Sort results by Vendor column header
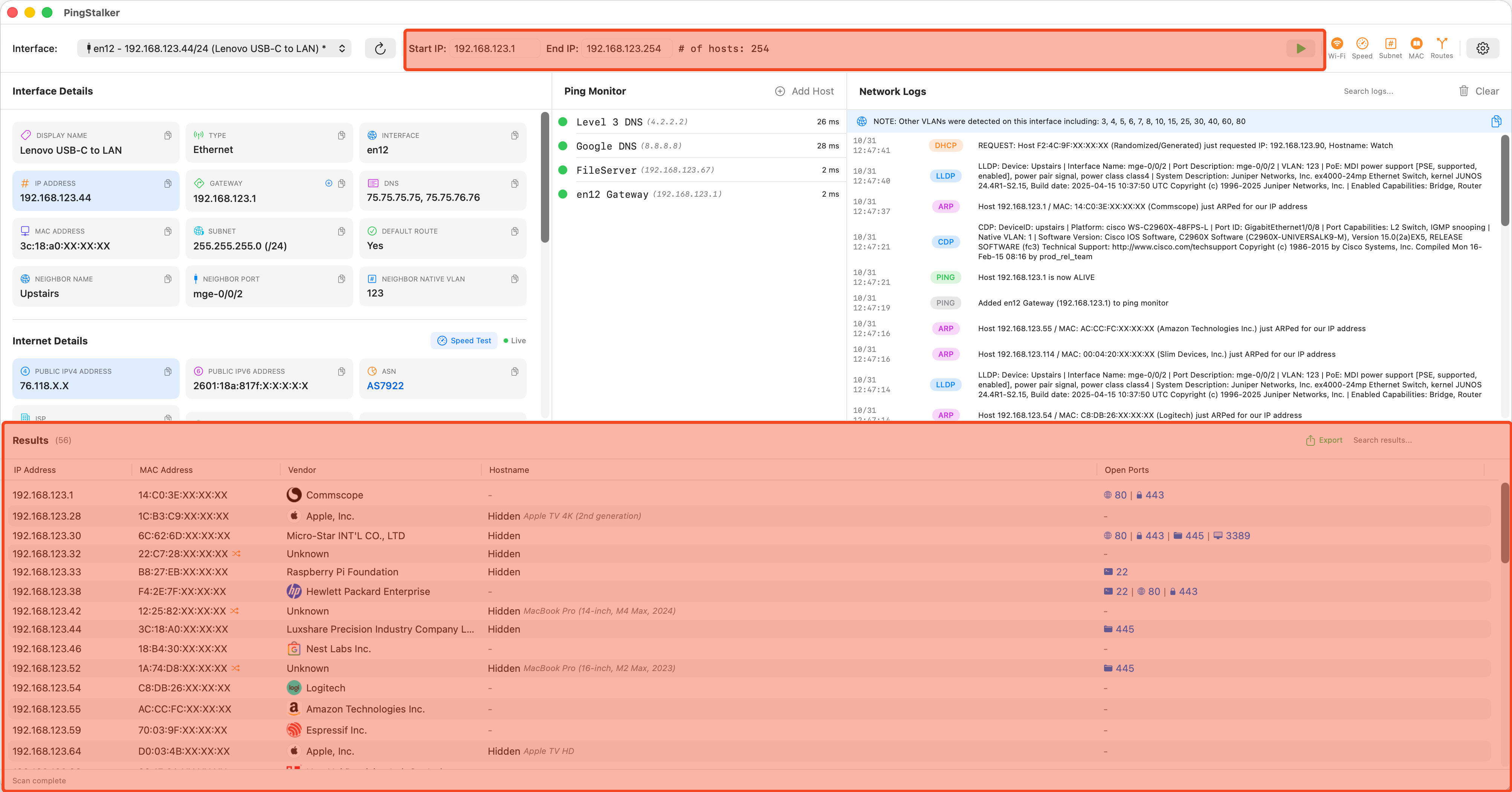1512x792 pixels. pyautogui.click(x=302, y=470)
